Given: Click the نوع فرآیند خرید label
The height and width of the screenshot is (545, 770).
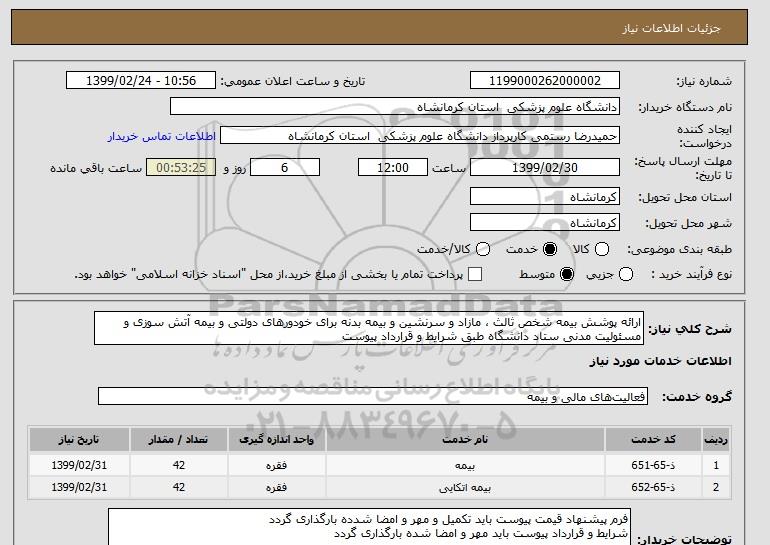Looking at the screenshot, I should [x=691, y=274].
